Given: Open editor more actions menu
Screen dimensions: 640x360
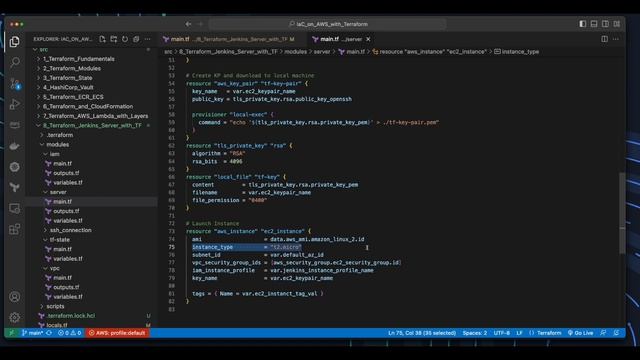Looking at the screenshot, I should [616, 39].
